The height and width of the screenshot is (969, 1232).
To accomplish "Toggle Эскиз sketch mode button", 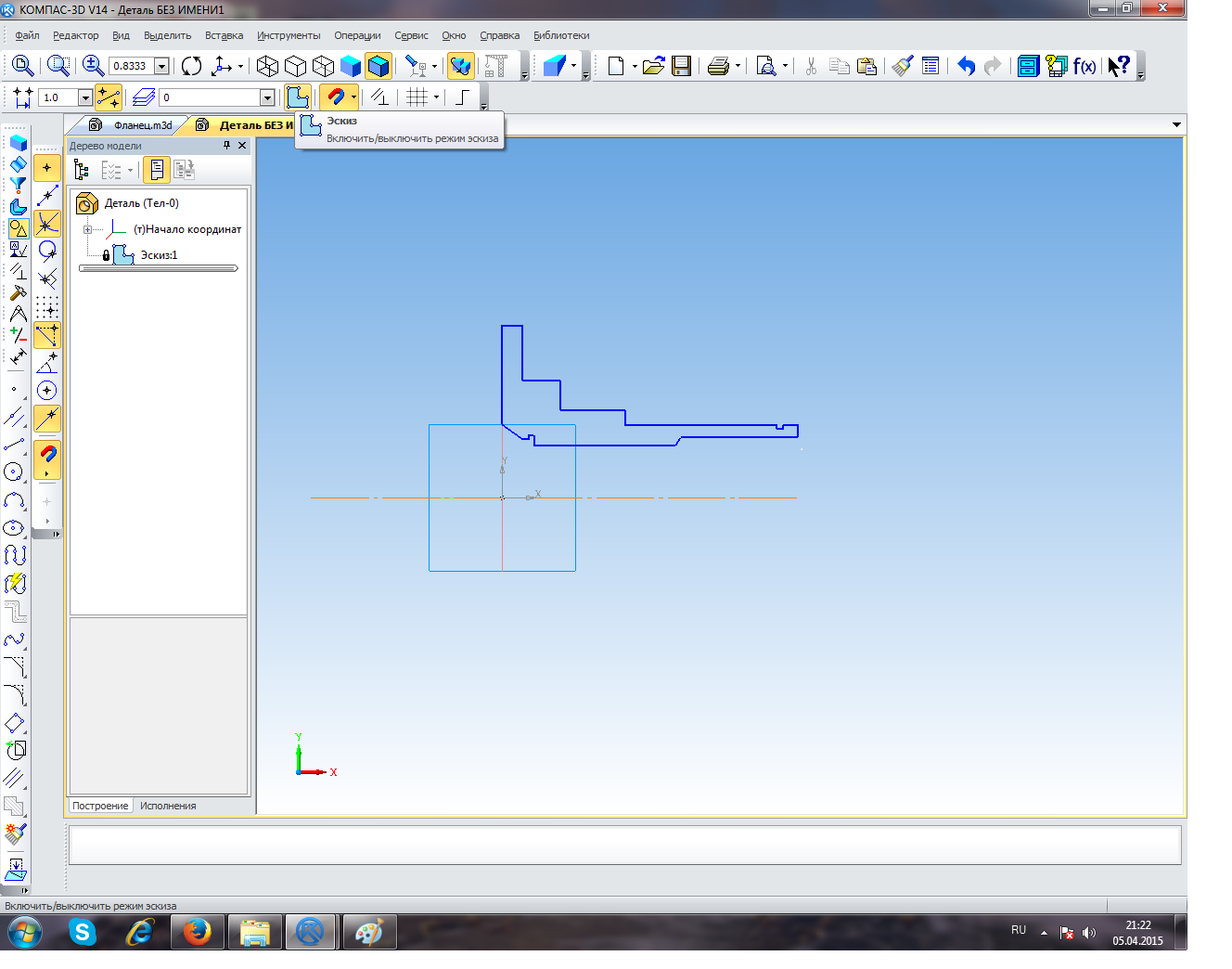I will point(297,97).
